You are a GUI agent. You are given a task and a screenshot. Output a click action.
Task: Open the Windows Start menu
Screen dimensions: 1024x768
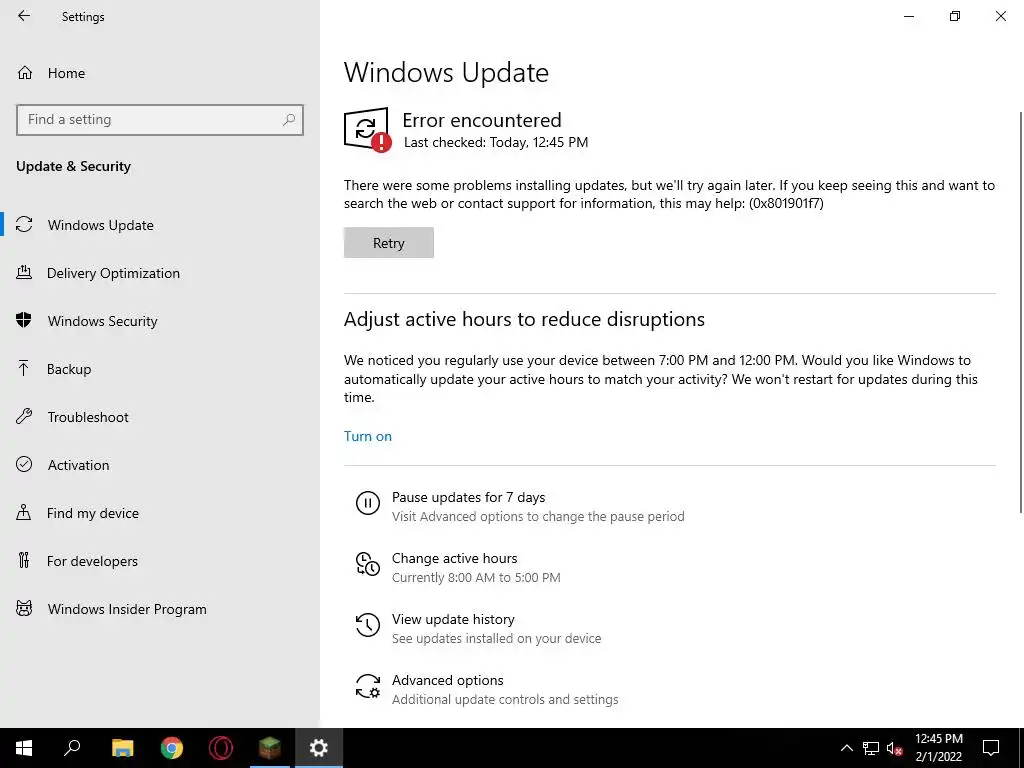click(24, 748)
